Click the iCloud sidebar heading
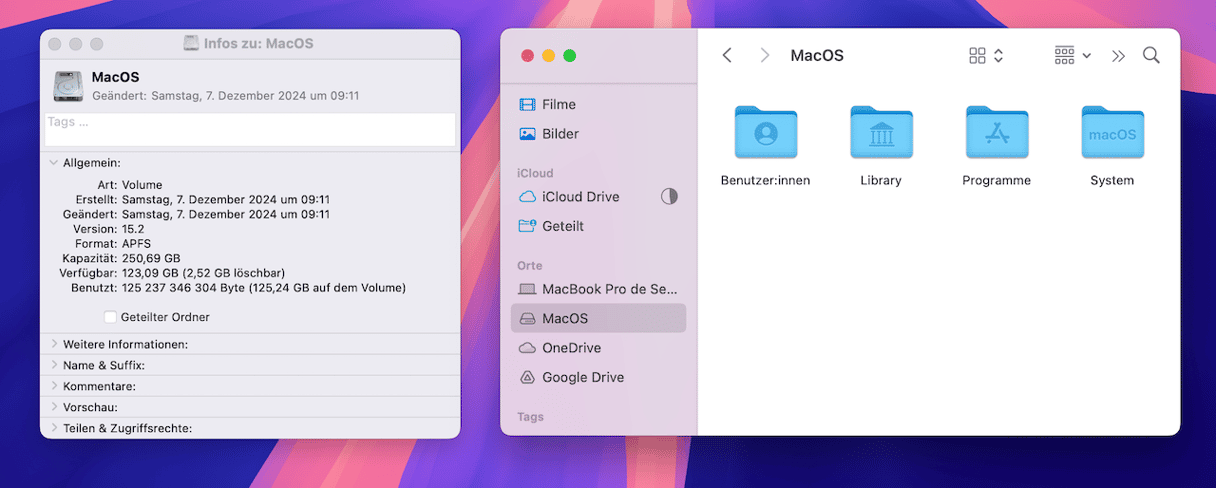 click(535, 173)
